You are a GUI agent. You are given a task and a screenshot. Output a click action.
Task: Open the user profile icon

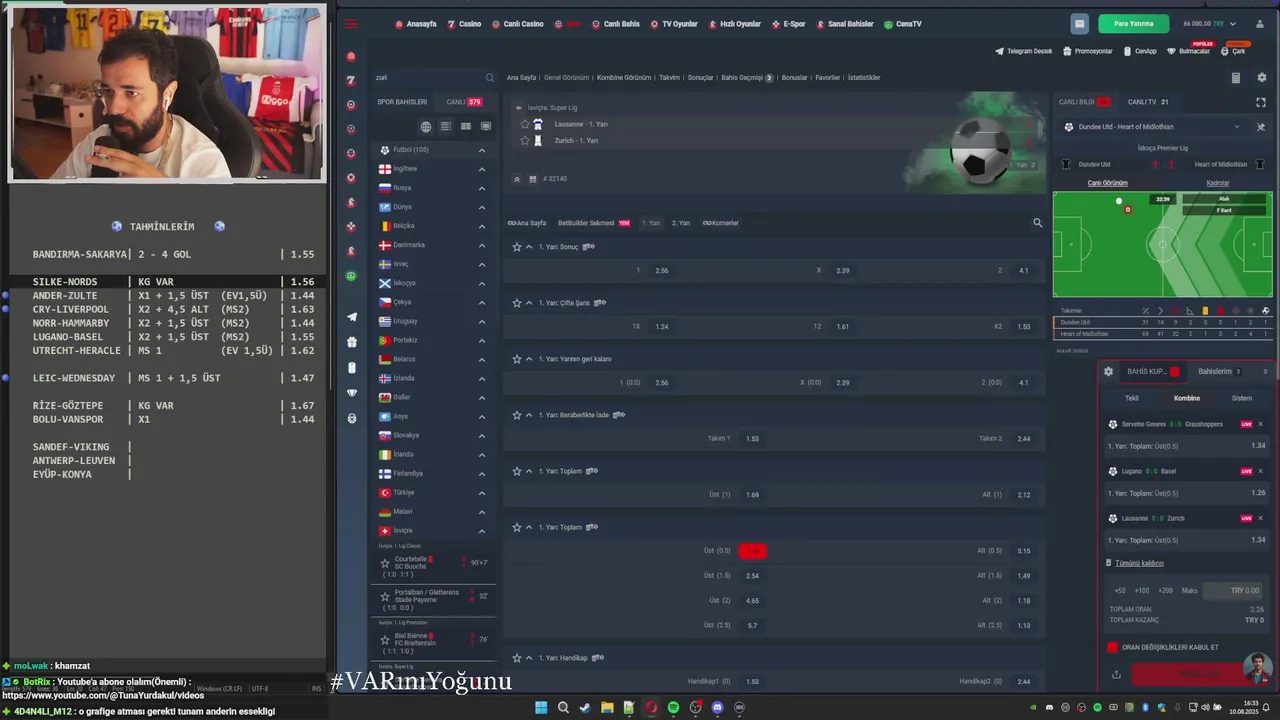coord(1260,24)
